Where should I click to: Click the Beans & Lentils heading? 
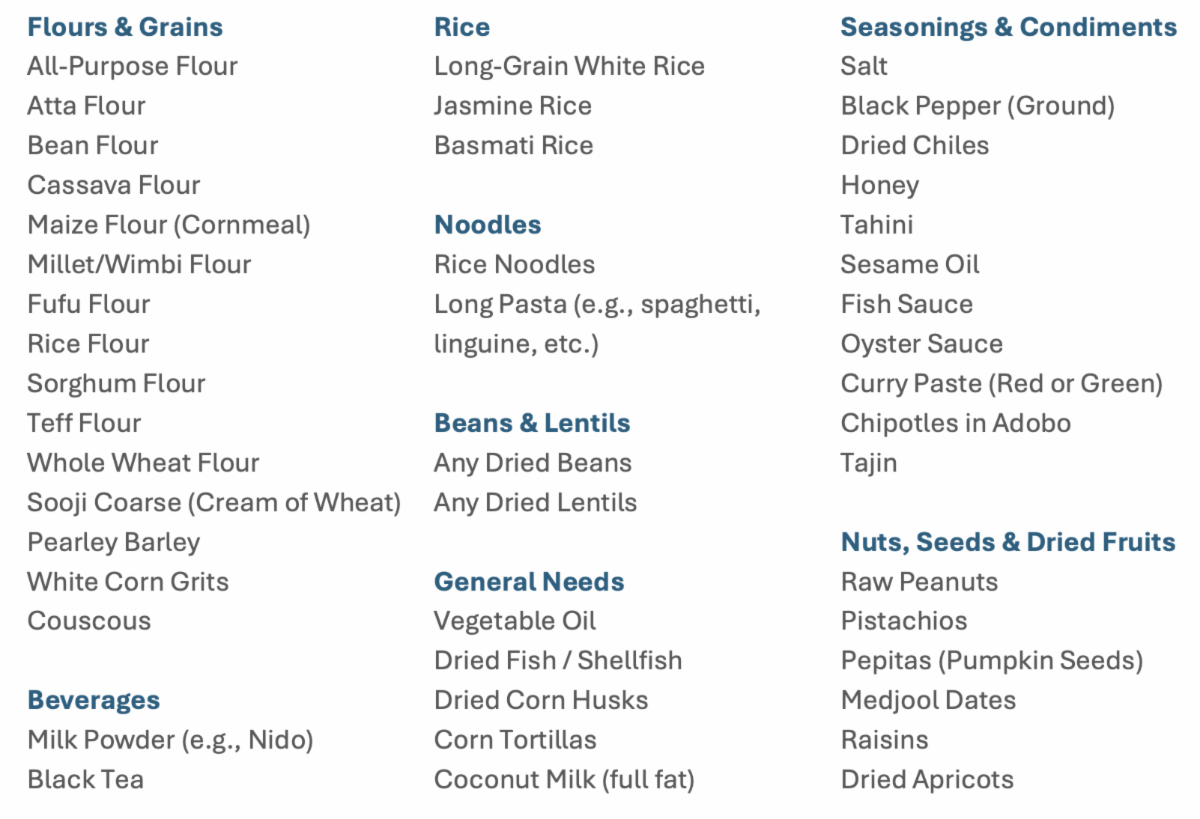point(532,423)
